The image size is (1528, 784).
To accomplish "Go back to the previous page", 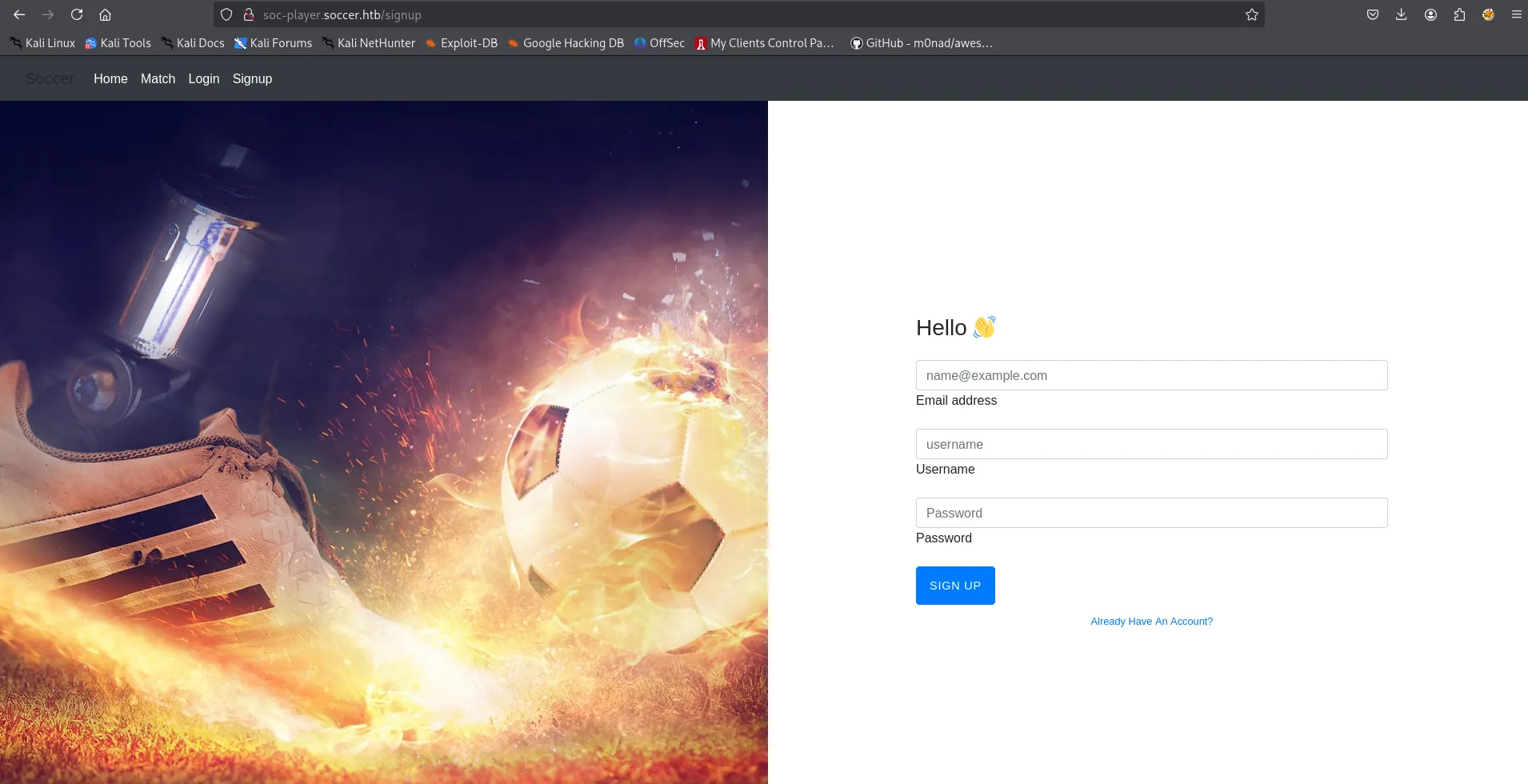I will 19,14.
